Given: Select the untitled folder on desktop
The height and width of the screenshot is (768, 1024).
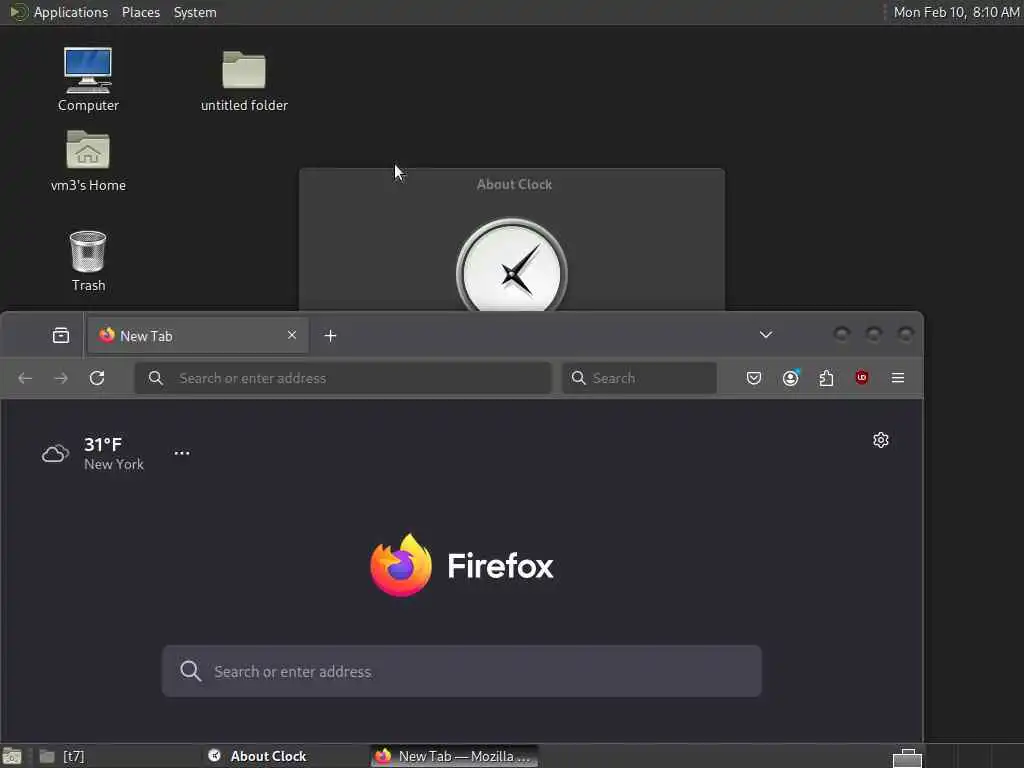Looking at the screenshot, I should click(x=244, y=81).
